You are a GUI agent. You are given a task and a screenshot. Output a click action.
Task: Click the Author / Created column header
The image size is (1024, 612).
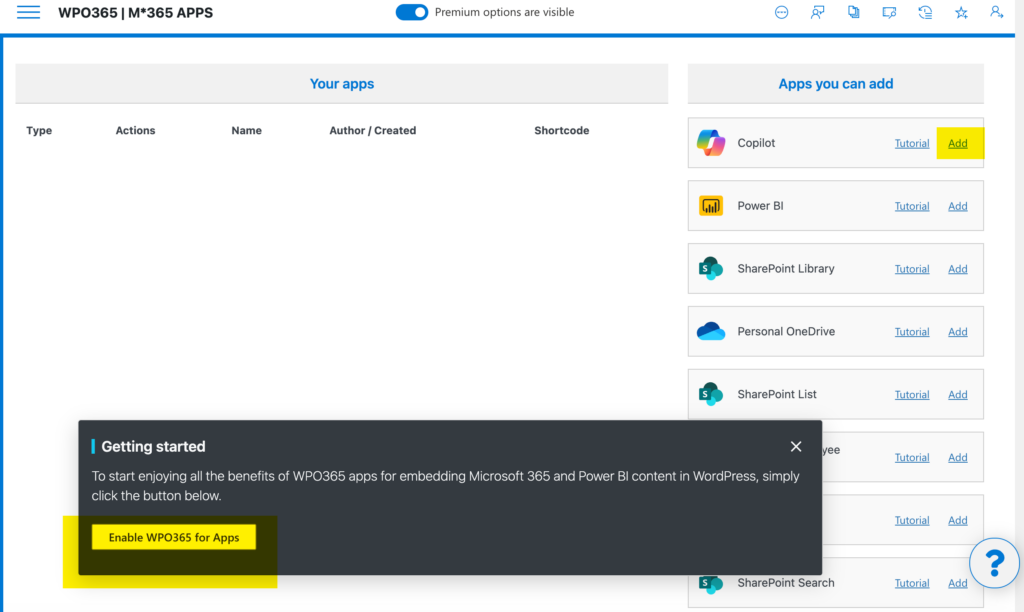372,130
